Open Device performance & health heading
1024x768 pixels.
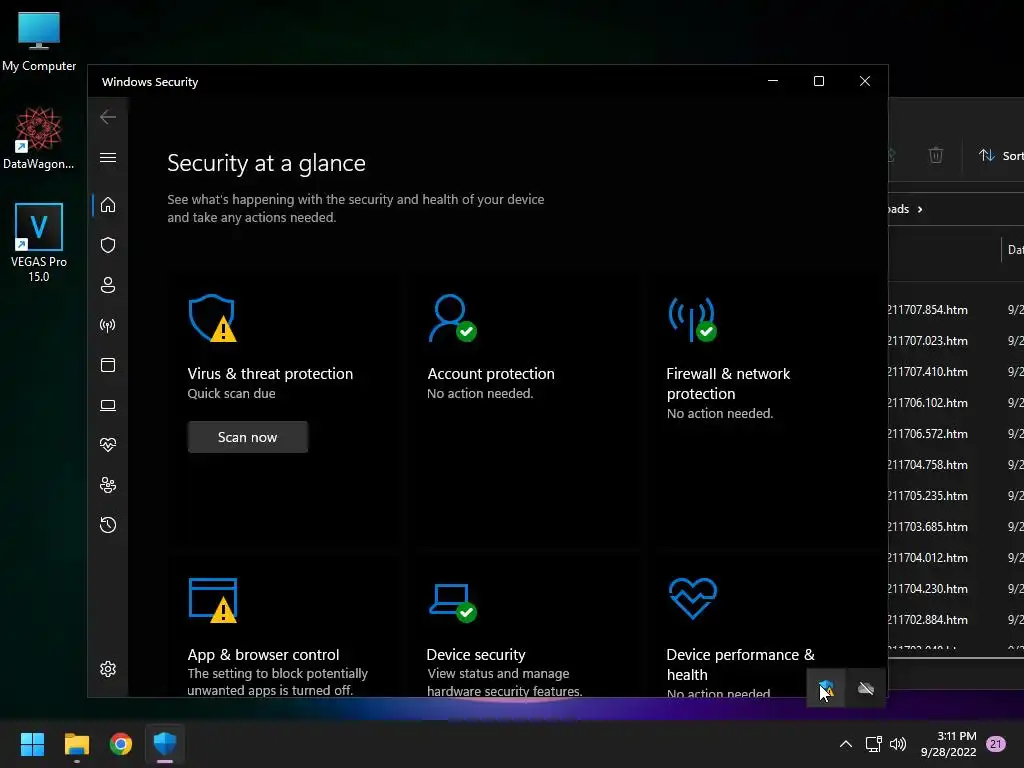tap(740, 664)
